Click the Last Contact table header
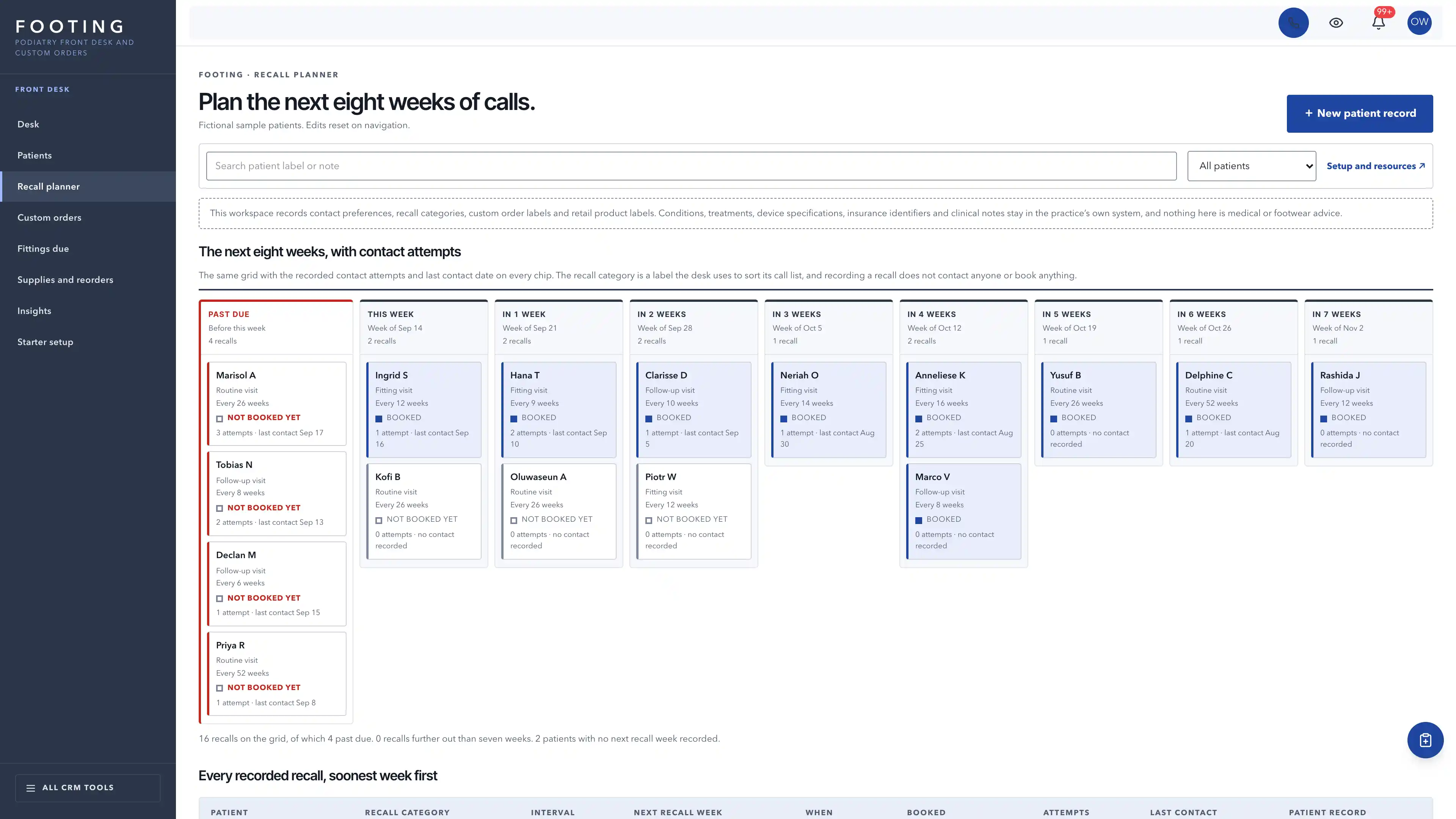 pos(1183,812)
